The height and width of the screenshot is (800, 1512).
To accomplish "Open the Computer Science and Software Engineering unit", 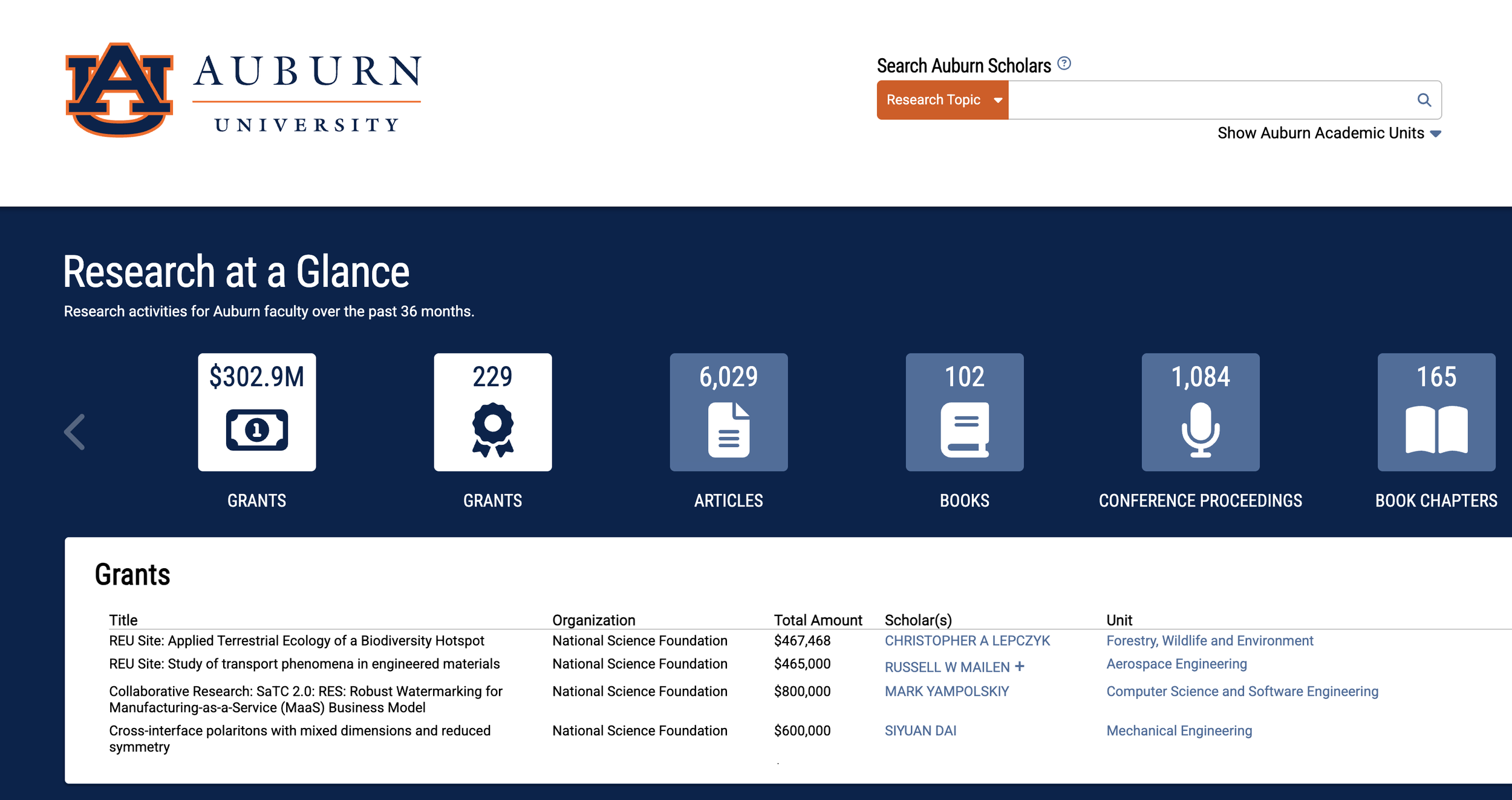I will pos(1242,692).
